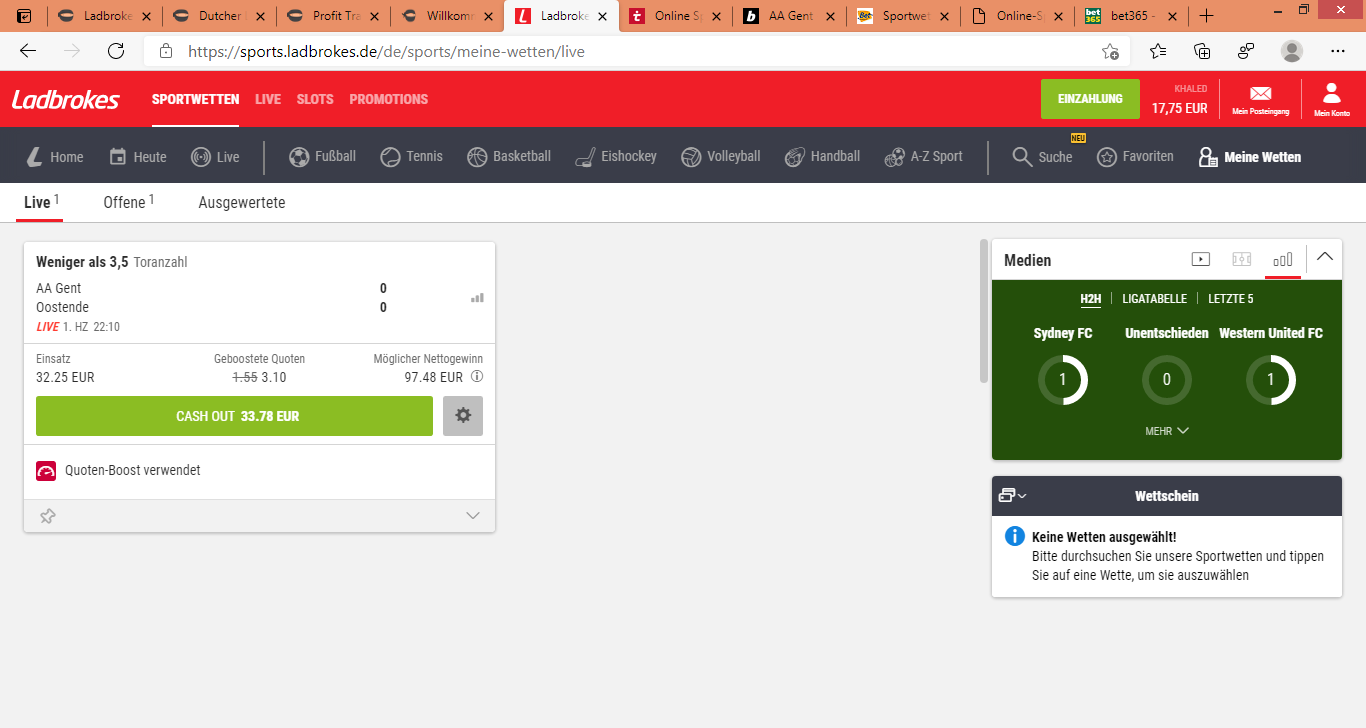Screen dimensions: 1366x728
Task: Click info icon next to Möglicher Nettogewinn
Action: click(x=477, y=377)
